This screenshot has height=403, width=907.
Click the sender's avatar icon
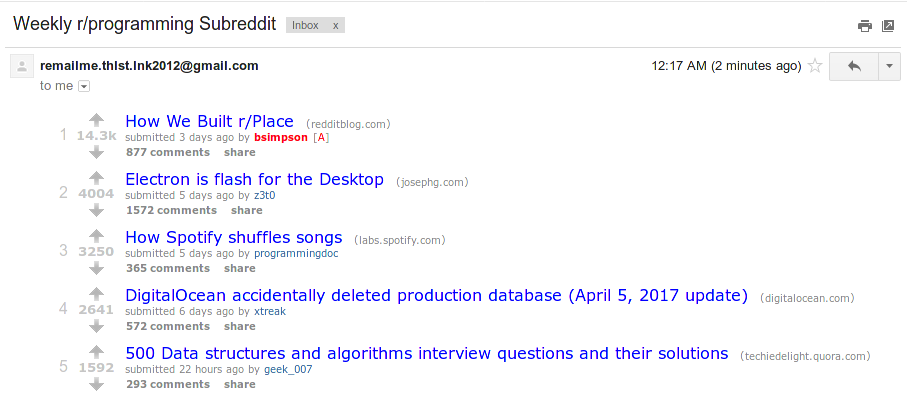coord(21,67)
